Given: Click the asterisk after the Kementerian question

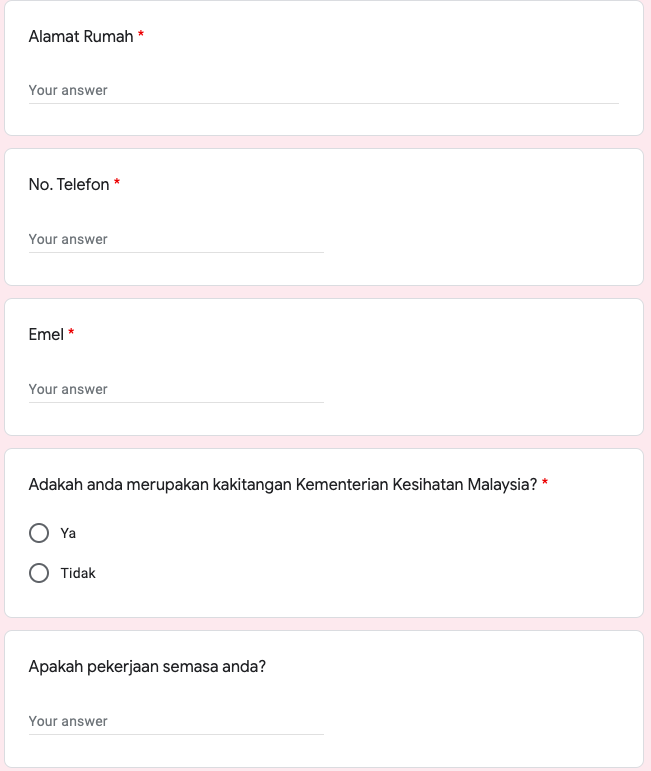Looking at the screenshot, I should tap(545, 483).
